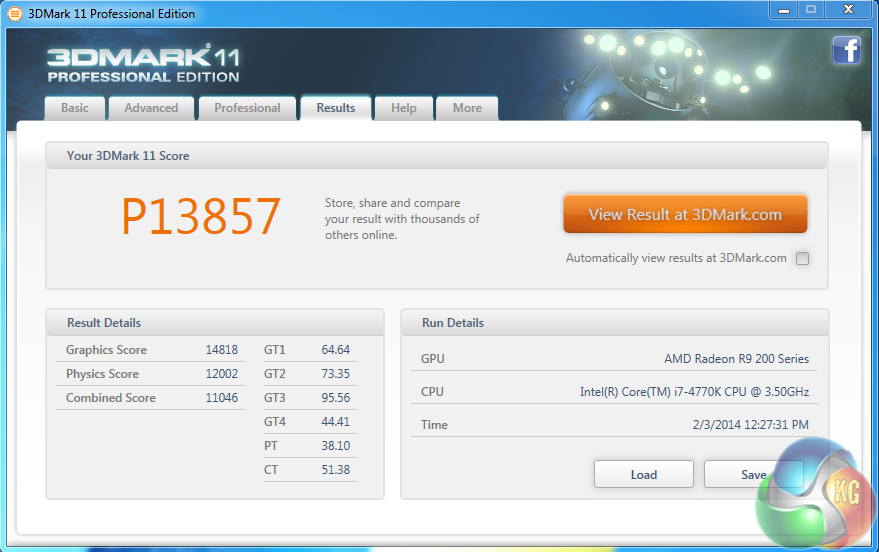Click the GT2 row label

pos(275,374)
